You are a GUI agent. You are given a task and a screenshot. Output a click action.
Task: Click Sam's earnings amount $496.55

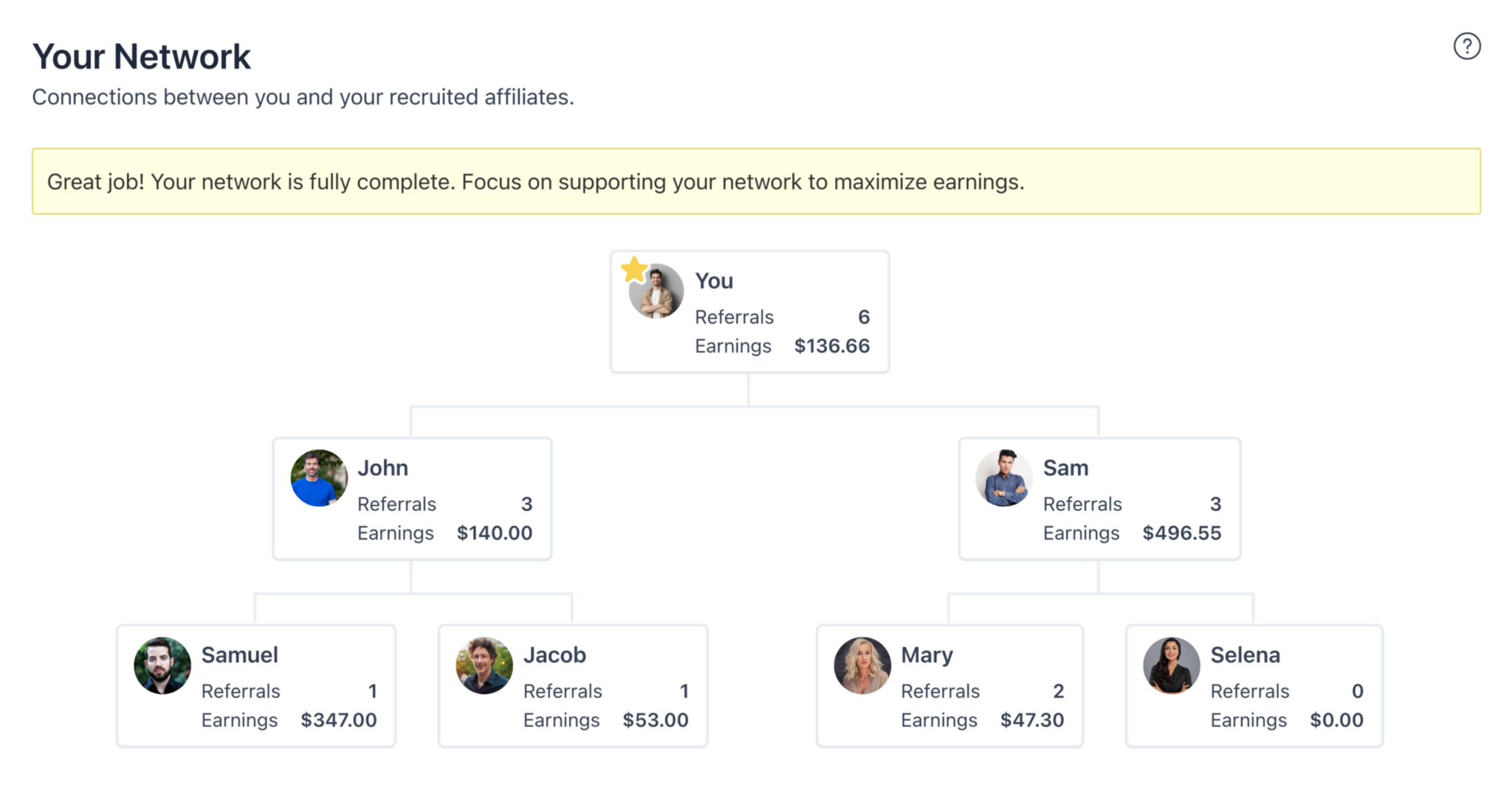pos(1182,533)
